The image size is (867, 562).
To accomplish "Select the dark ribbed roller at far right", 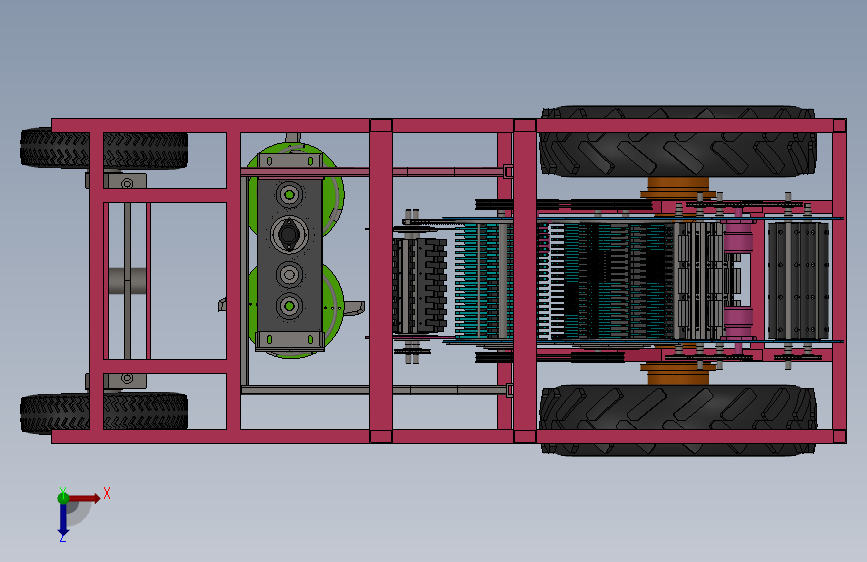I will pyautogui.click(x=798, y=280).
